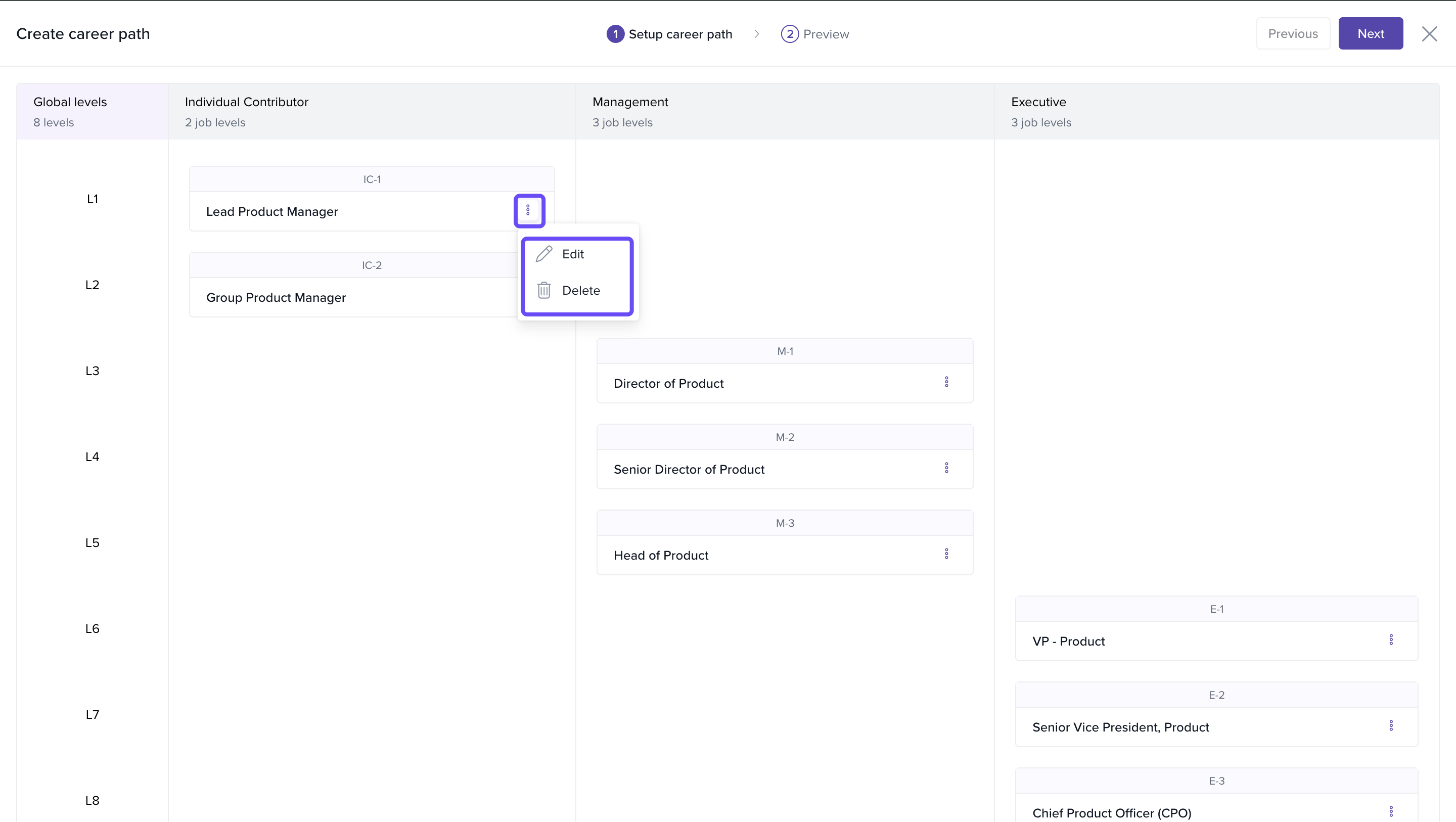This screenshot has height=822, width=1456.
Task: Click the Individual Contributor column header
Action: [x=246, y=102]
